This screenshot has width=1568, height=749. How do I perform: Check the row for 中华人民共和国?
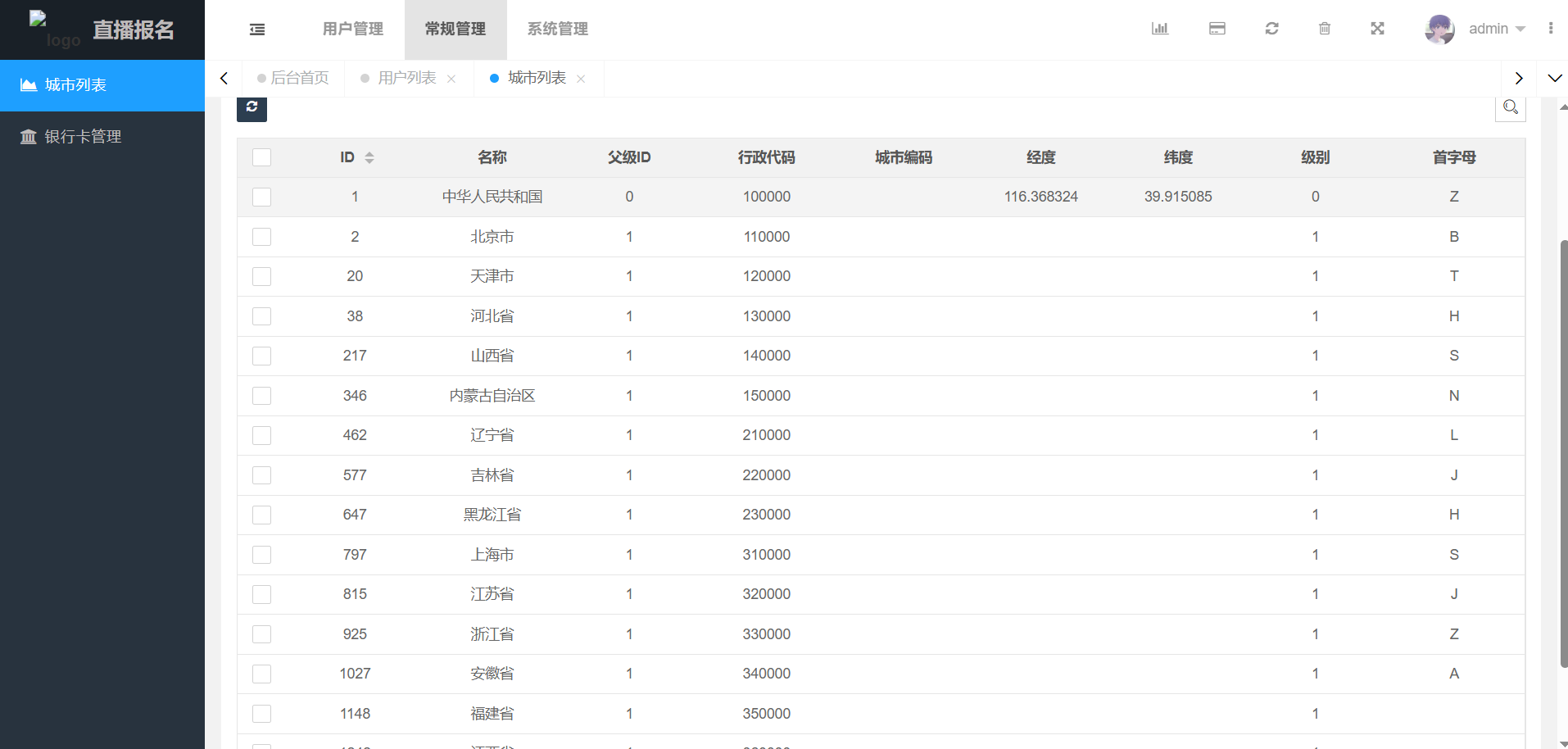pyautogui.click(x=262, y=197)
